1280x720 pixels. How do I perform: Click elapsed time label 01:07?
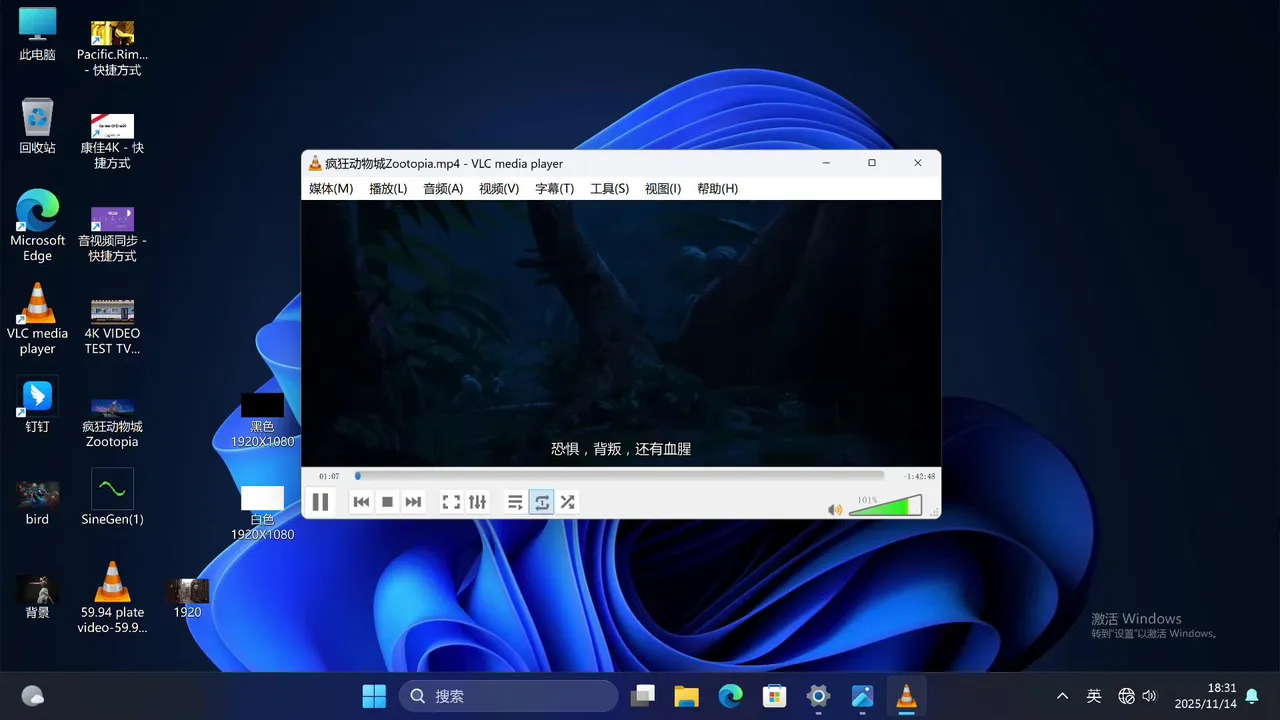[329, 477]
